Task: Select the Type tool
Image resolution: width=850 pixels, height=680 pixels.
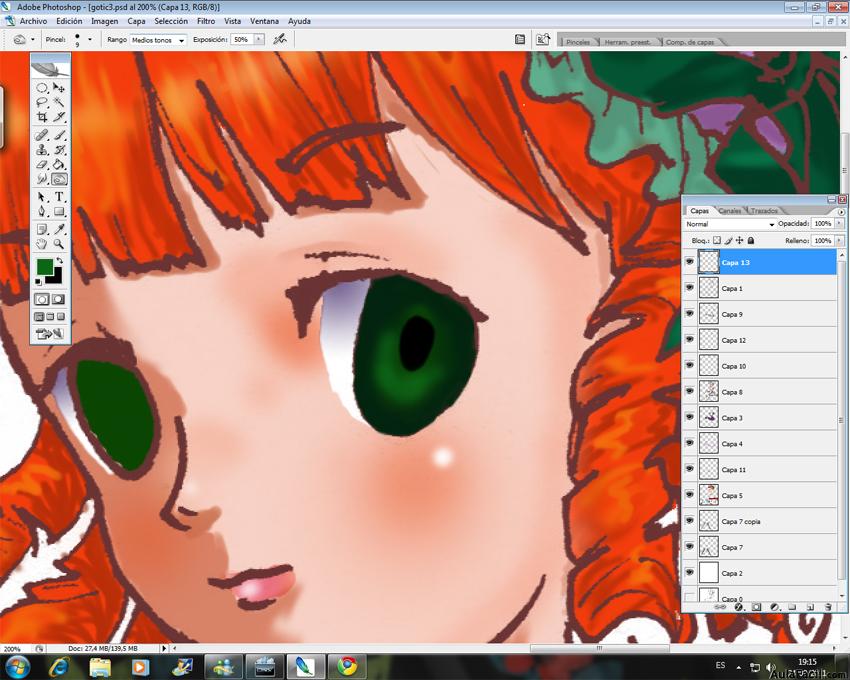Action: click(x=59, y=197)
